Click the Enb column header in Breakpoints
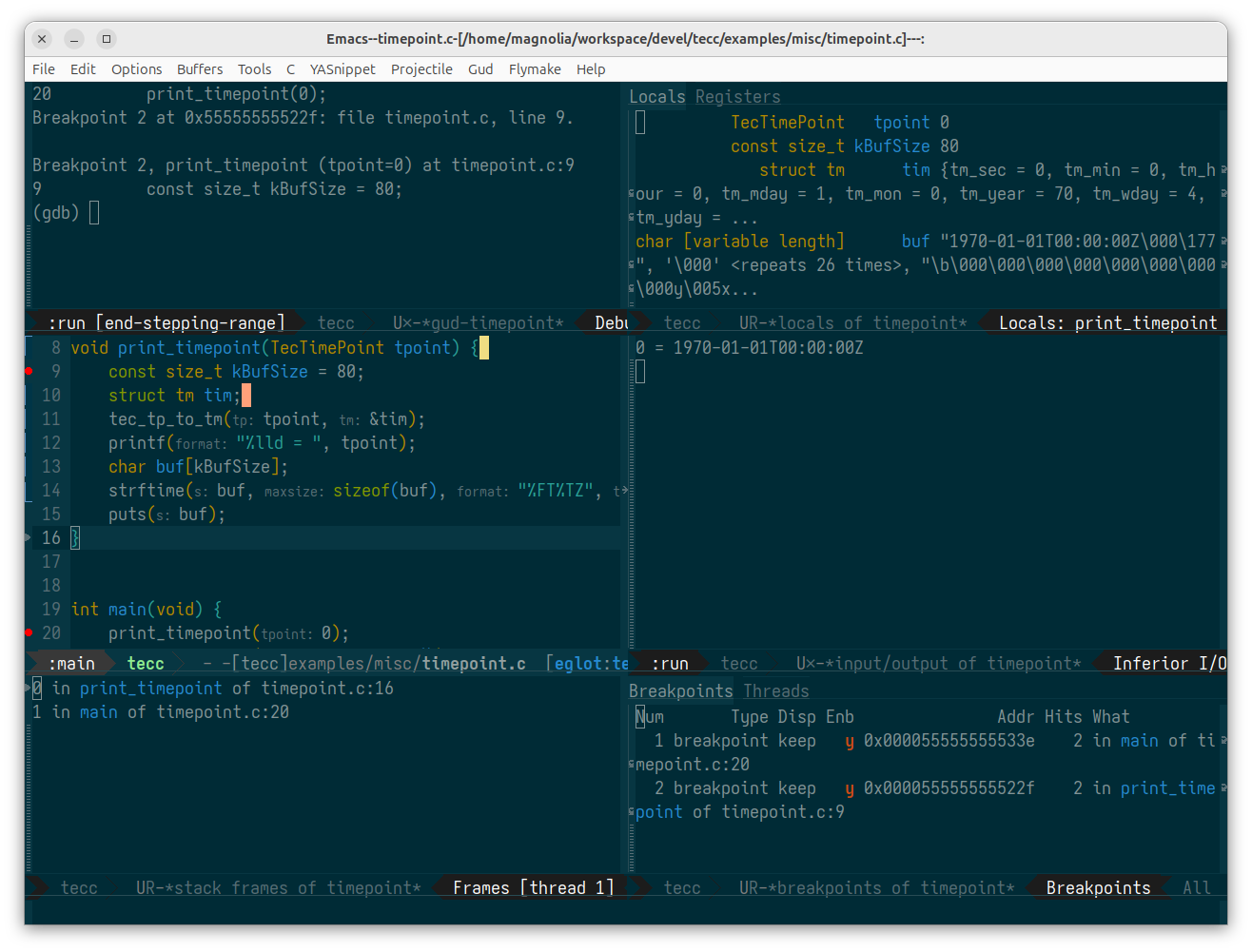The width and height of the screenshot is (1252, 952). (839, 717)
